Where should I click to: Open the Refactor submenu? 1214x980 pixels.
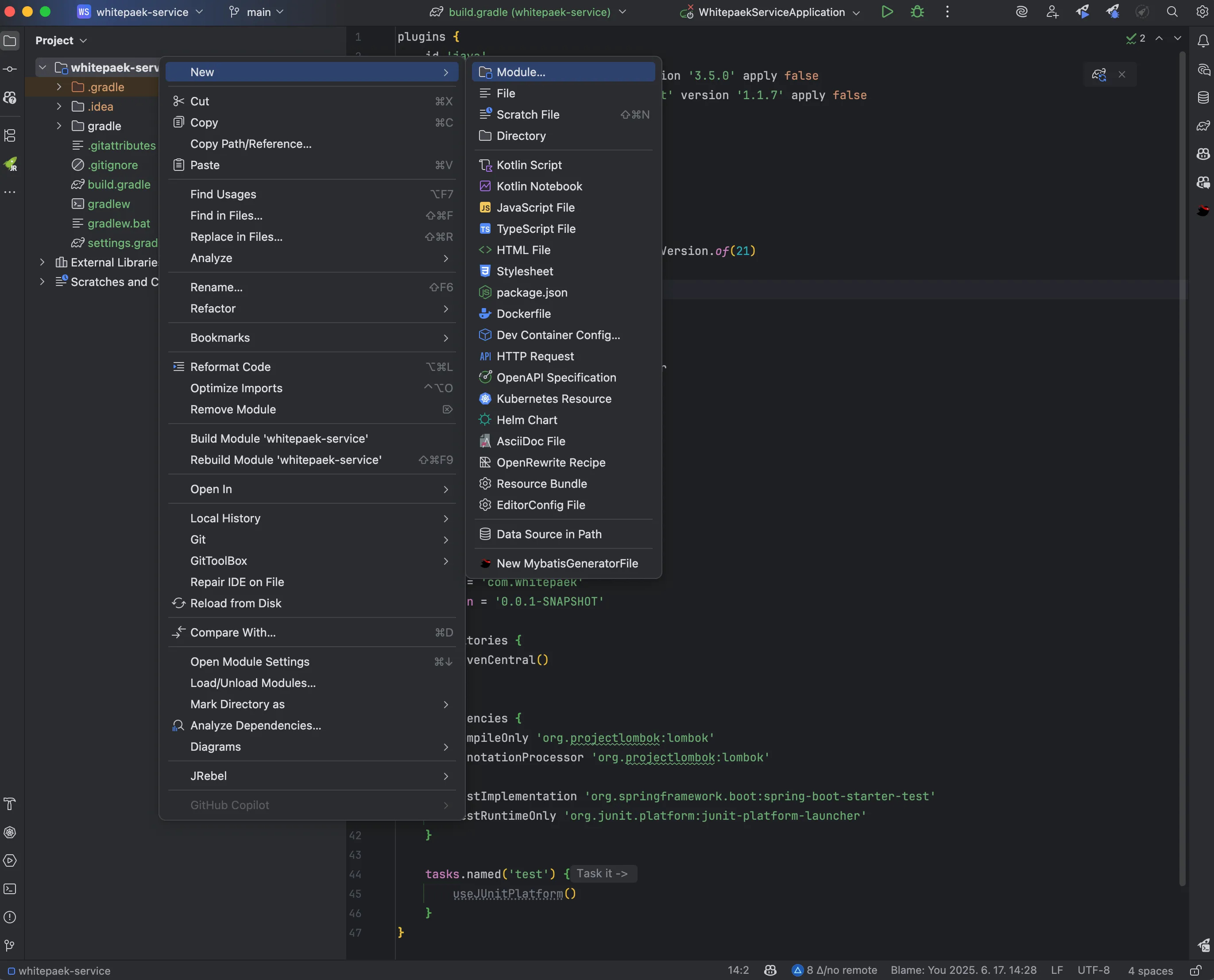[x=312, y=309]
